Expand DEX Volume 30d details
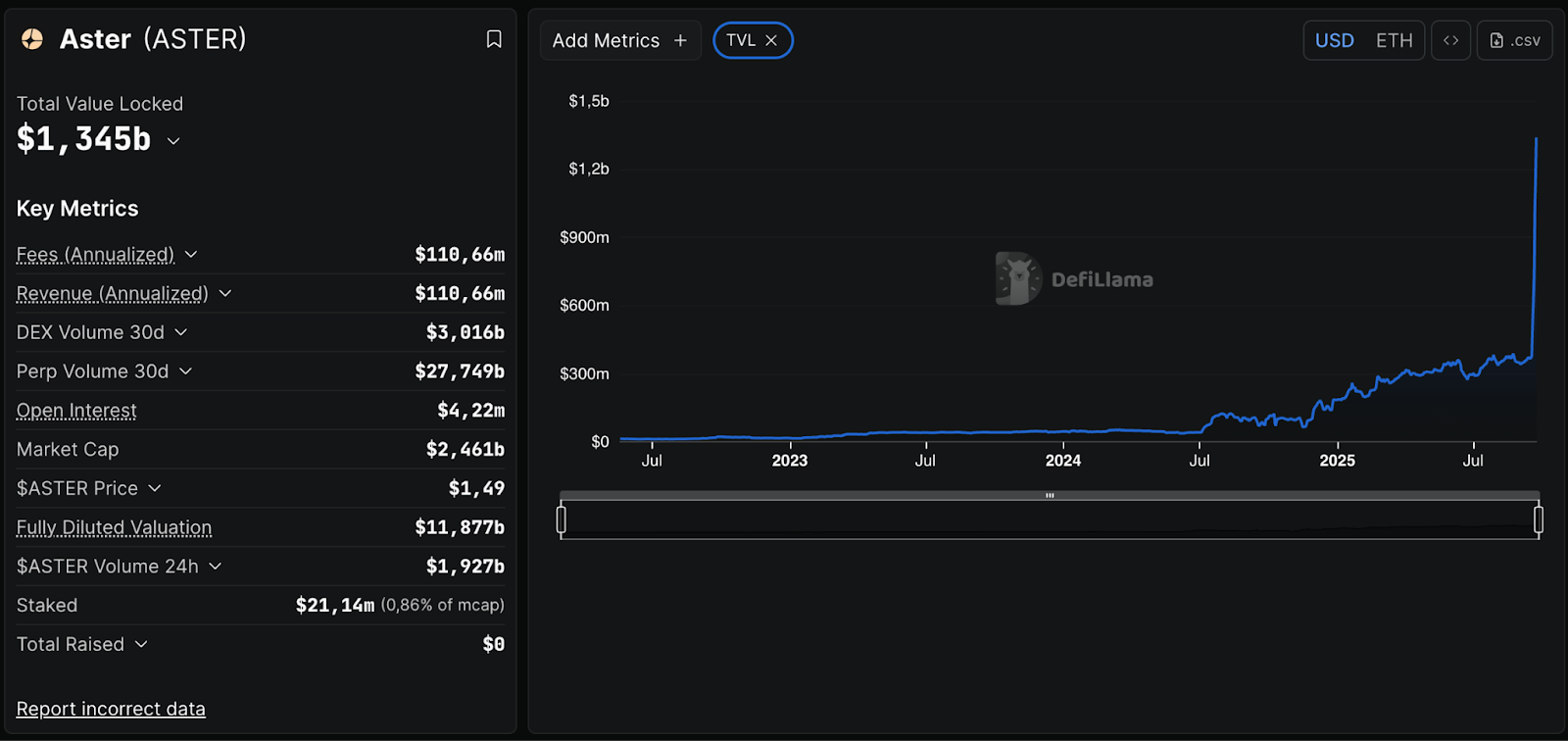The width and height of the screenshot is (1568, 741). pyautogui.click(x=181, y=333)
